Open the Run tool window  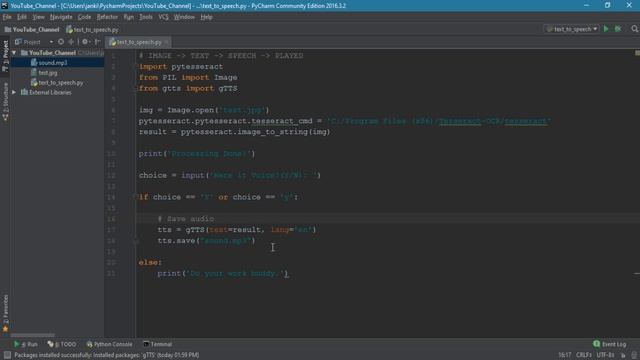(x=25, y=344)
